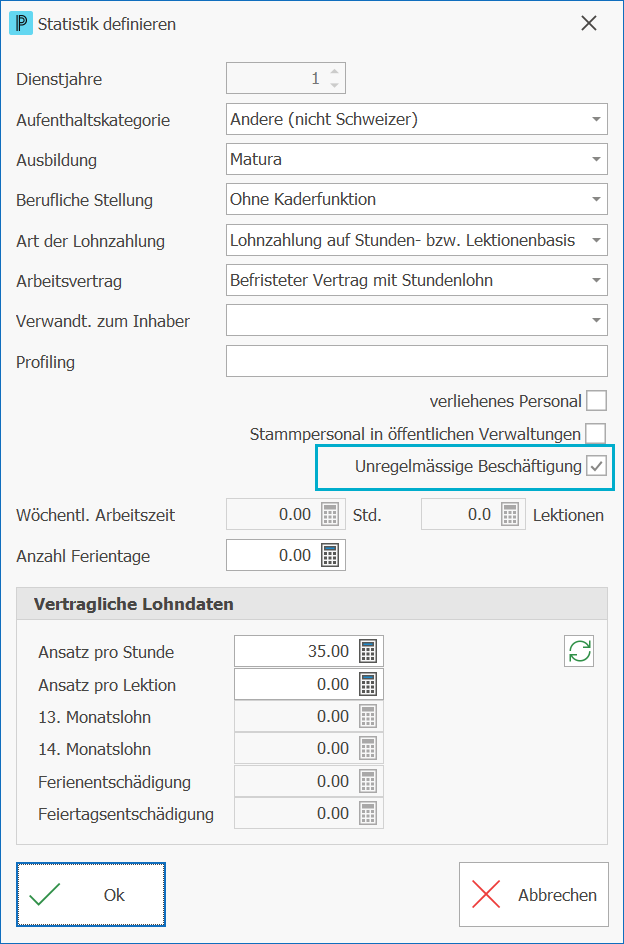Close the Statistik definieren dialog
Viewport: 624px width, 944px height.
coord(588,23)
